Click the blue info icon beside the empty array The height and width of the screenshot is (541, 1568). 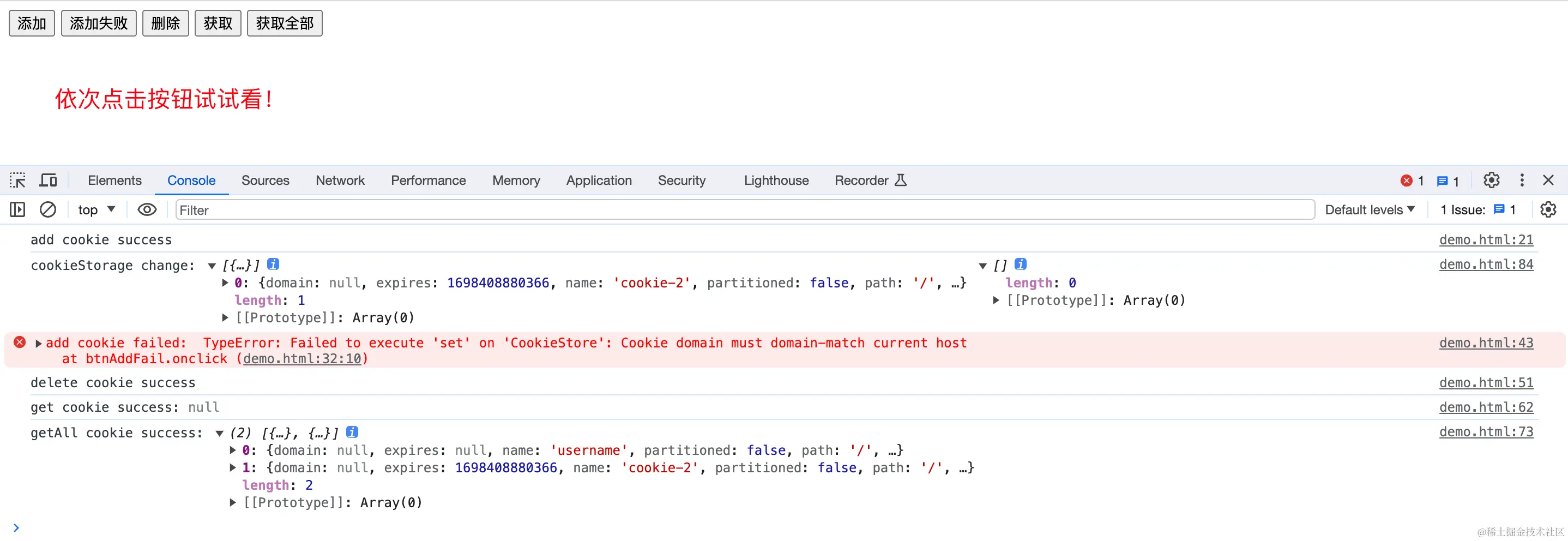pyautogui.click(x=1021, y=264)
